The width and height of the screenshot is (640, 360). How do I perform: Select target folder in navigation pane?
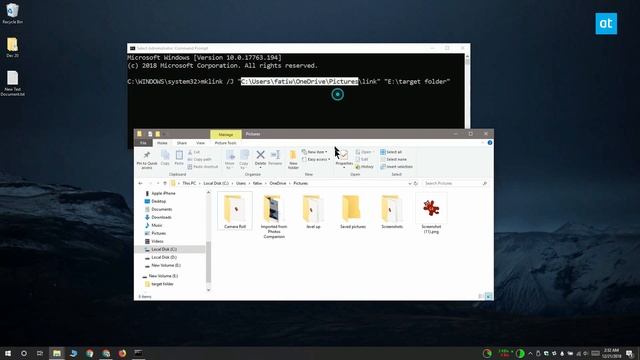[159, 284]
